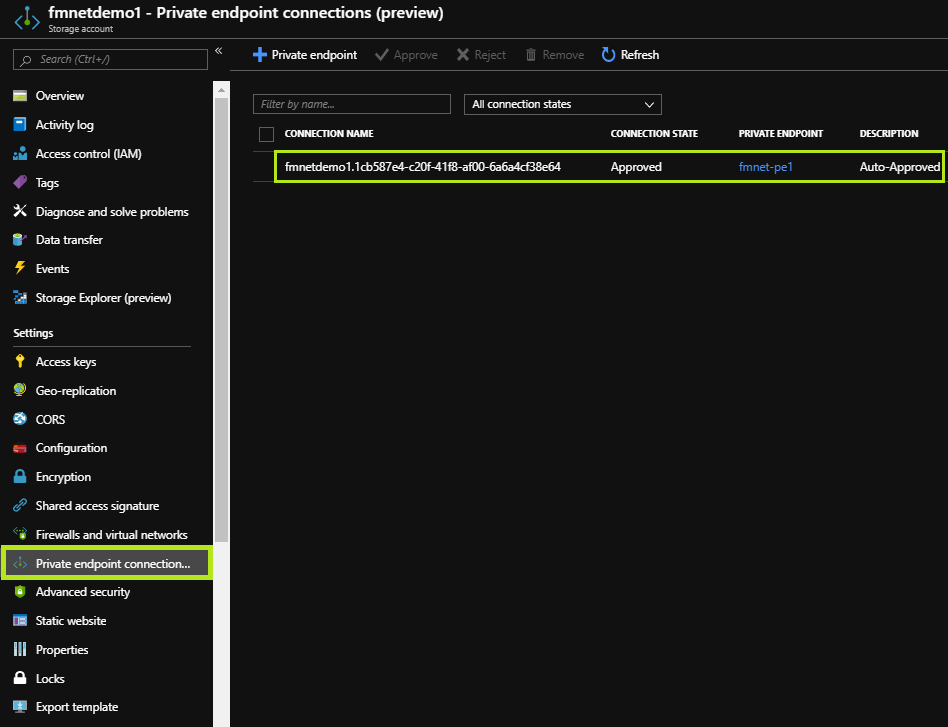Image resolution: width=948 pixels, height=727 pixels.
Task: Click the Refresh circular arrow icon
Action: pos(608,54)
